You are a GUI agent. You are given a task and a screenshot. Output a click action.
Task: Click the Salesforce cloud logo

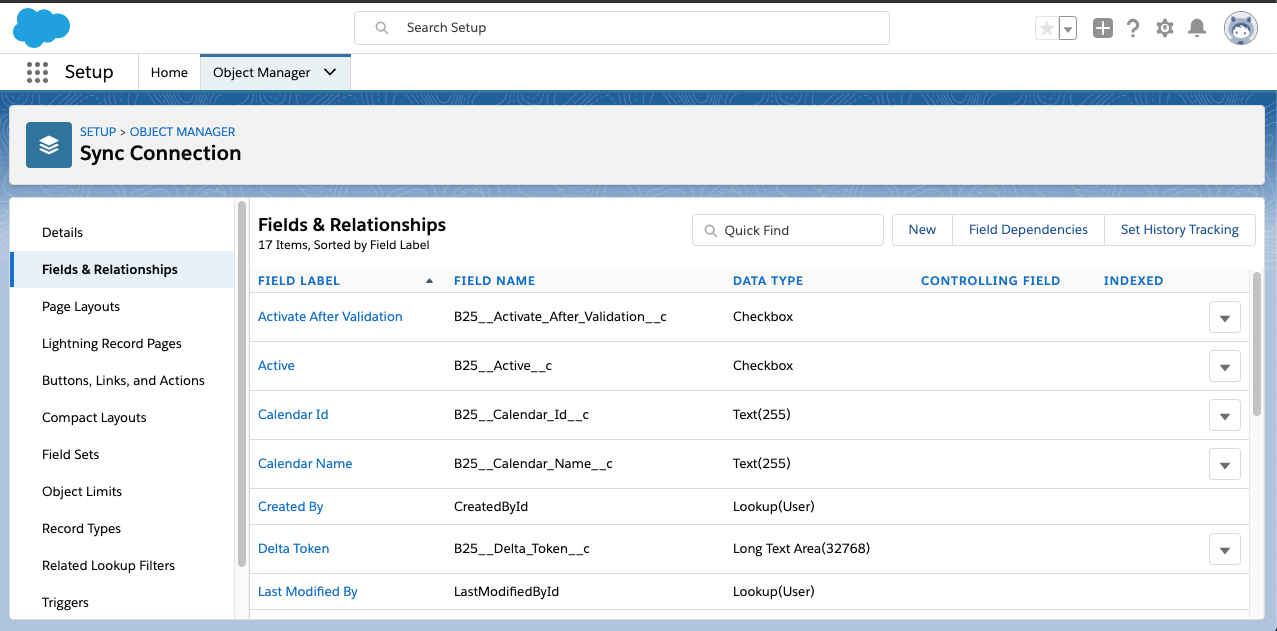click(x=41, y=27)
